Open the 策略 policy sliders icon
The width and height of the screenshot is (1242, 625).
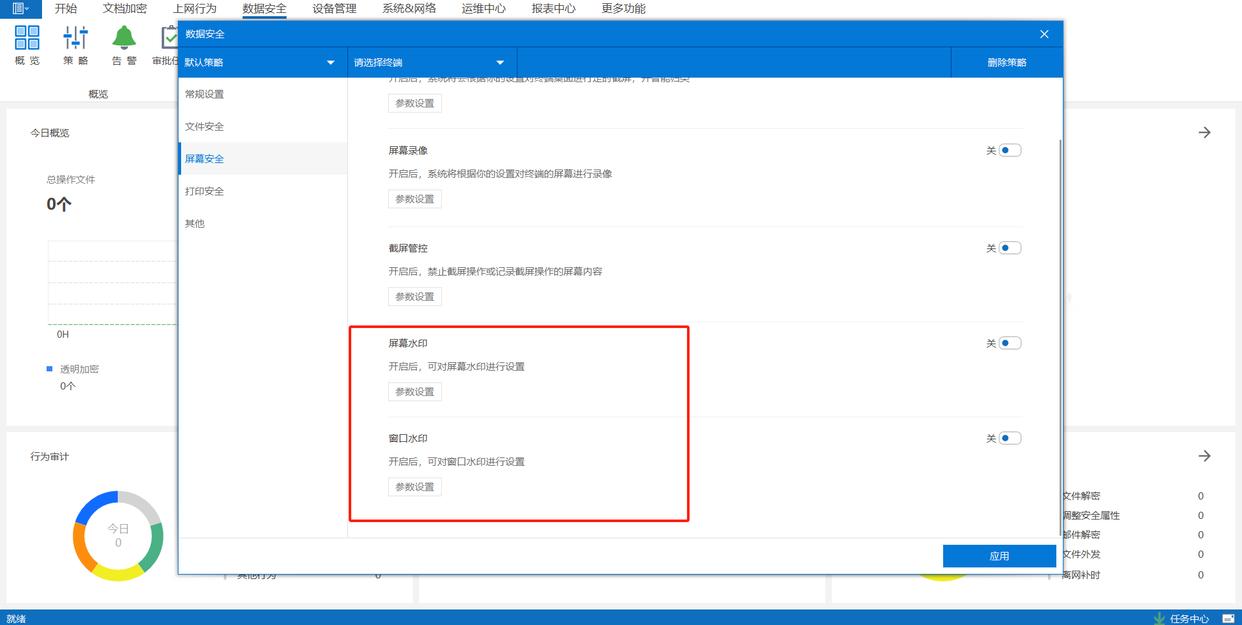(x=75, y=38)
